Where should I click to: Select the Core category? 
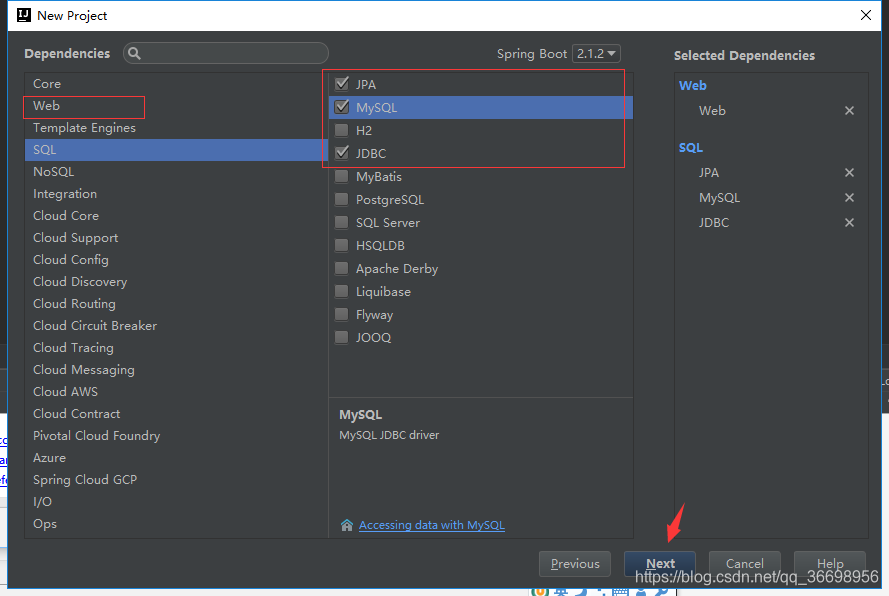click(x=176, y=83)
